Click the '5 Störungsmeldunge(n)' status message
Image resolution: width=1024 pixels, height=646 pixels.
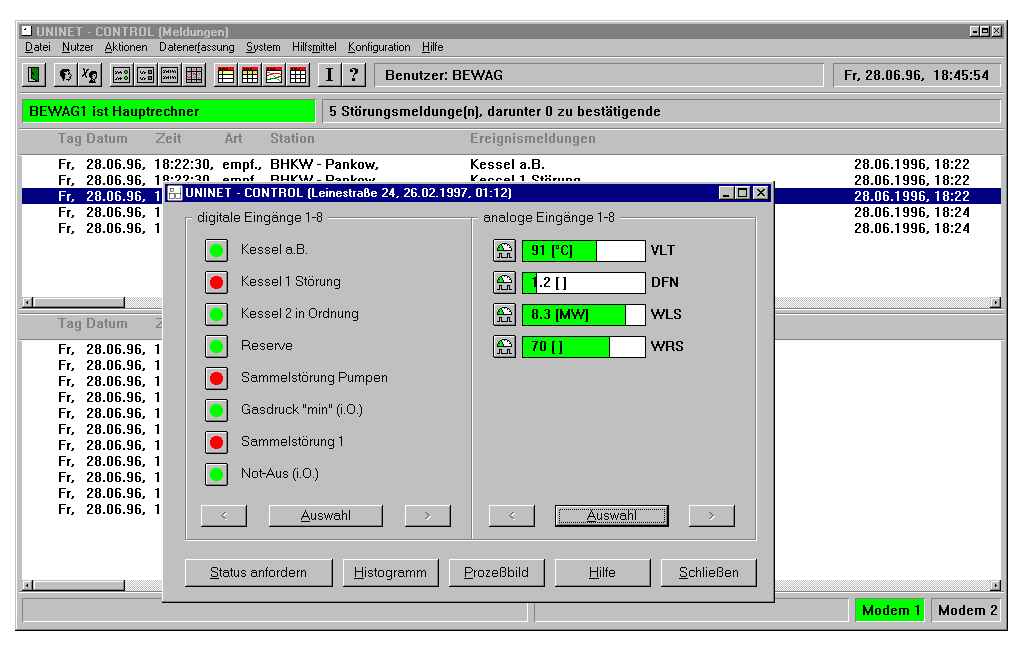tap(661, 111)
